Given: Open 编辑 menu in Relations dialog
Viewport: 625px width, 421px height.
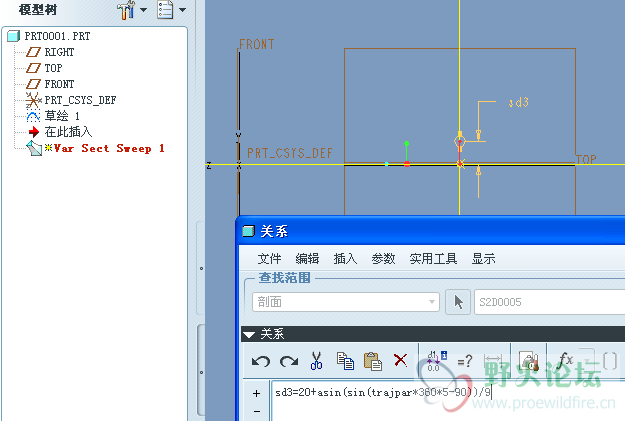Looking at the screenshot, I should [307, 259].
